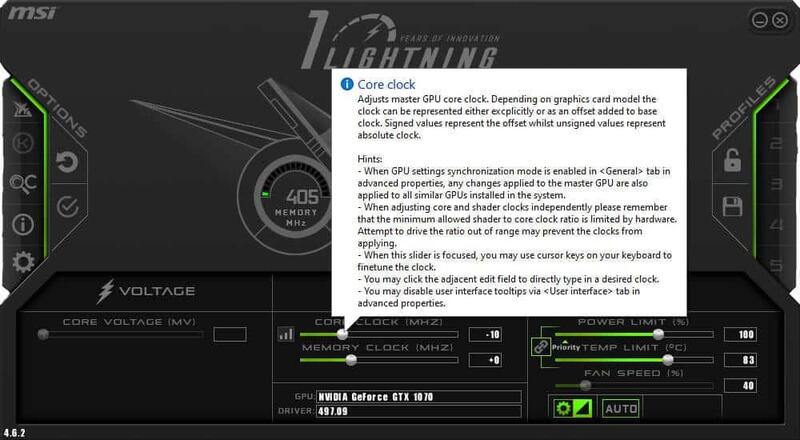Save profile with the floppy disk icon
The image size is (800, 440).
click(732, 207)
